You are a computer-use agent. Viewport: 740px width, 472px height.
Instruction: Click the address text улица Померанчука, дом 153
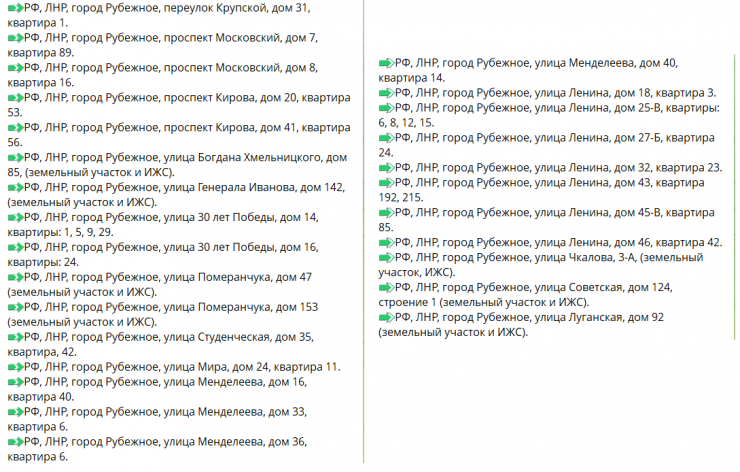240,307
